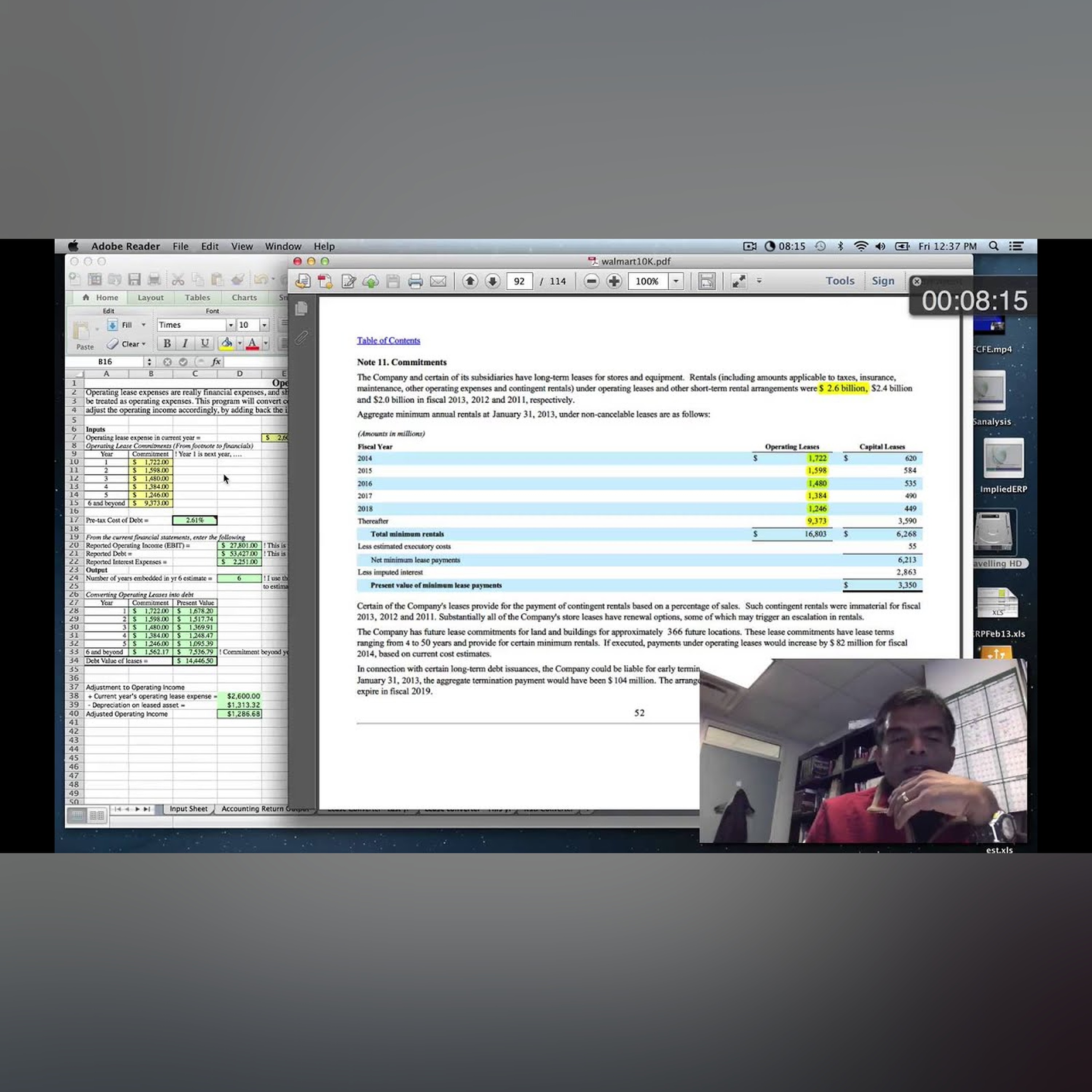The image size is (1092, 1092).
Task: Click the Excel function fx button
Action: pyautogui.click(x=216, y=362)
